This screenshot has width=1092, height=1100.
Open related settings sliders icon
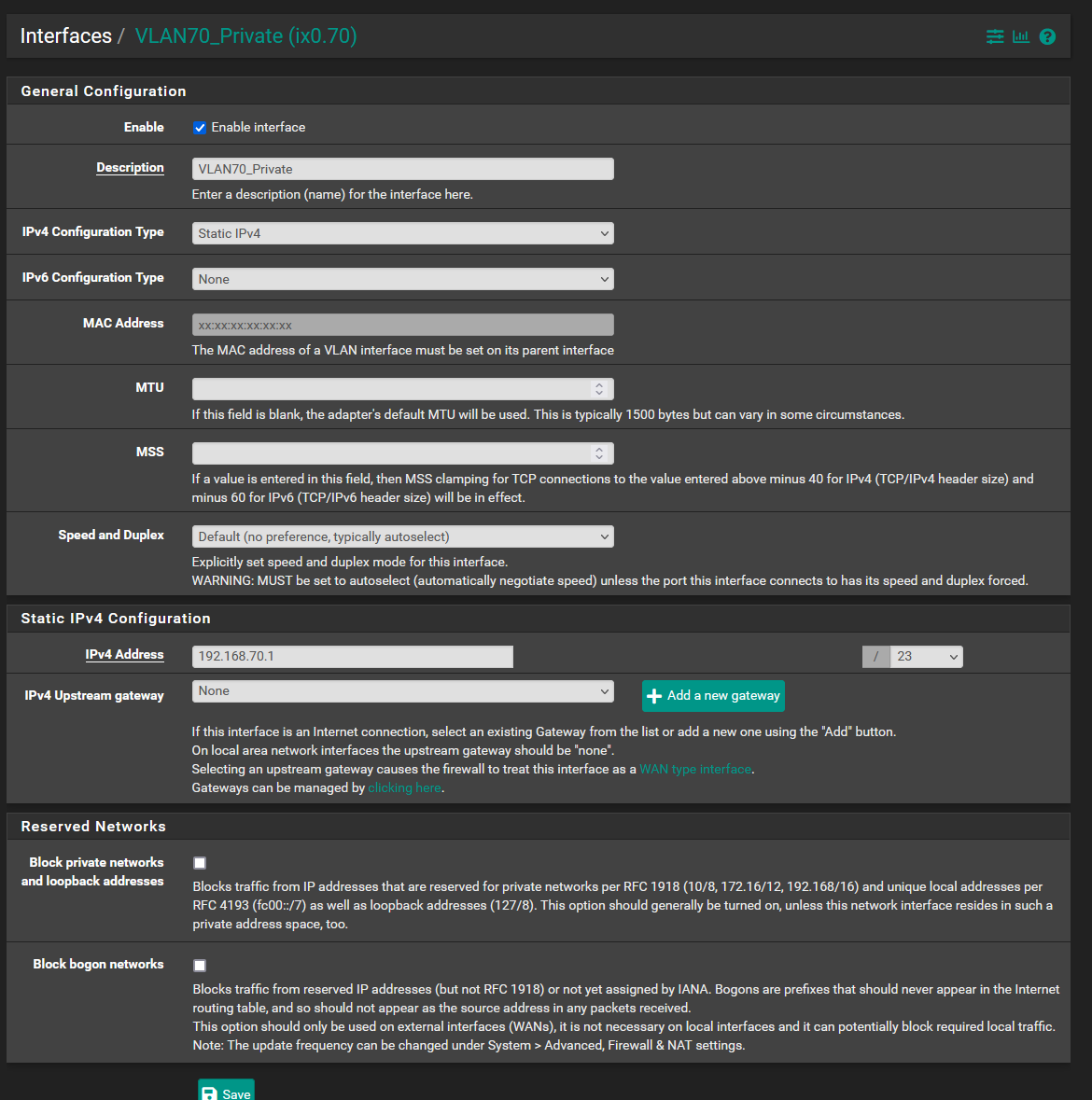click(x=994, y=36)
